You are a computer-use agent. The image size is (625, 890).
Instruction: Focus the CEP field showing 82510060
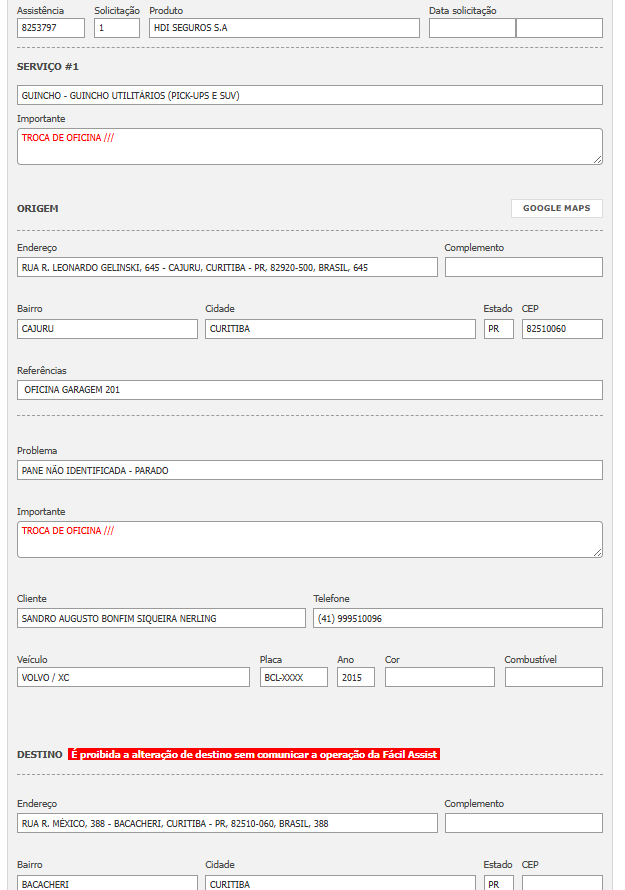pos(562,329)
